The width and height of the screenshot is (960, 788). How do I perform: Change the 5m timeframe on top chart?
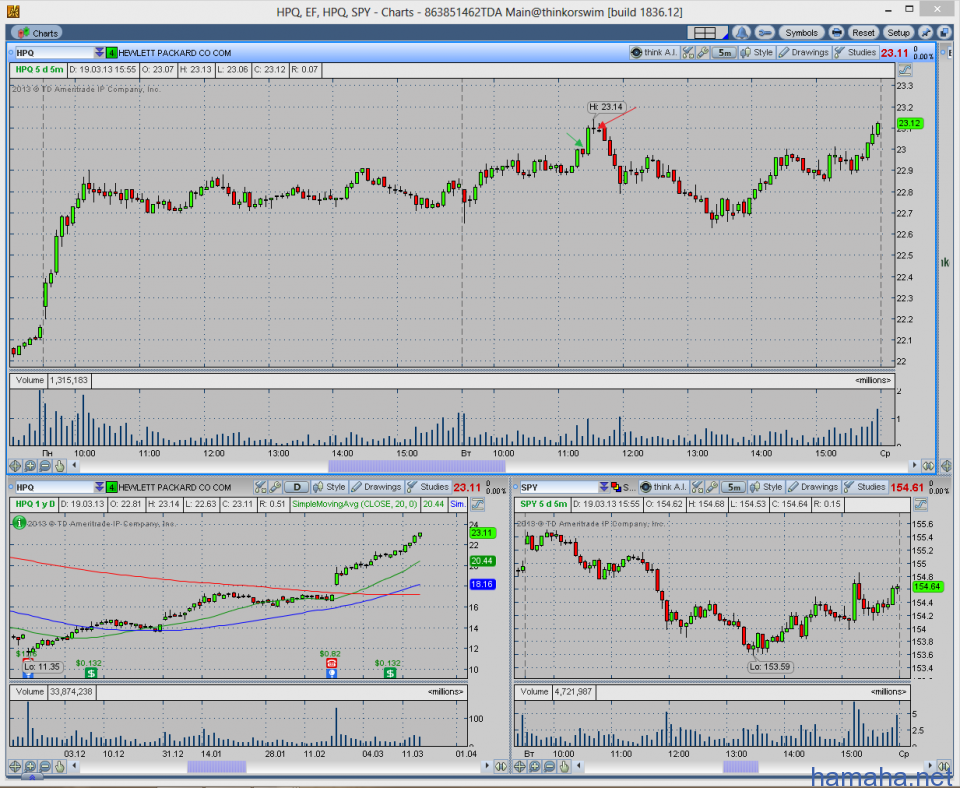click(724, 53)
